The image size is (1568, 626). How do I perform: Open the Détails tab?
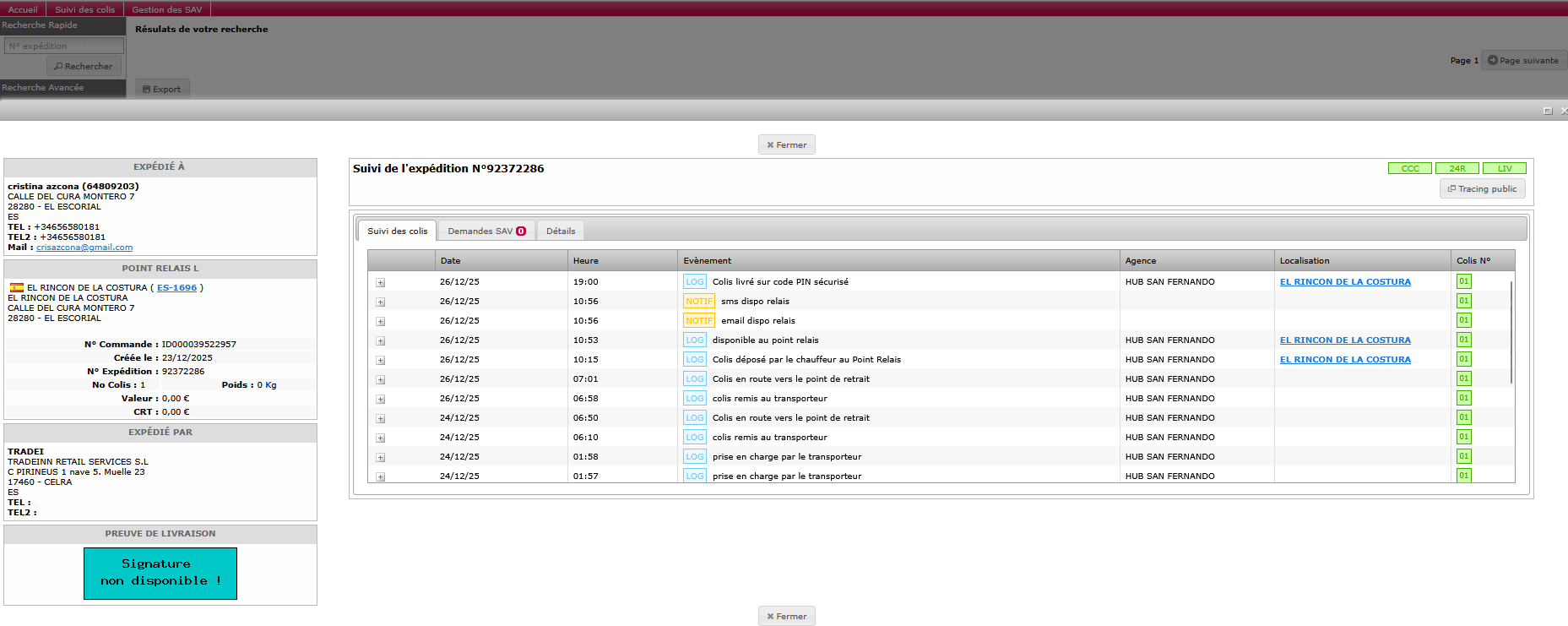click(x=560, y=231)
